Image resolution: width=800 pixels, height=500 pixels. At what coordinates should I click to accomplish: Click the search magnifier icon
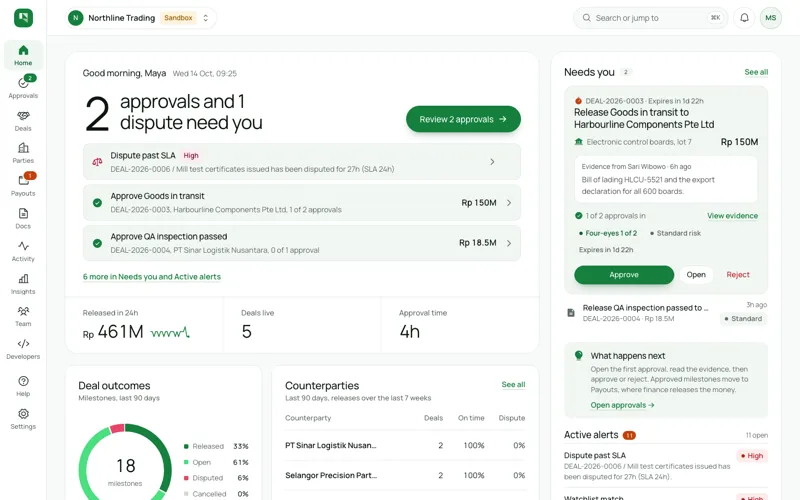pyautogui.click(x=587, y=18)
